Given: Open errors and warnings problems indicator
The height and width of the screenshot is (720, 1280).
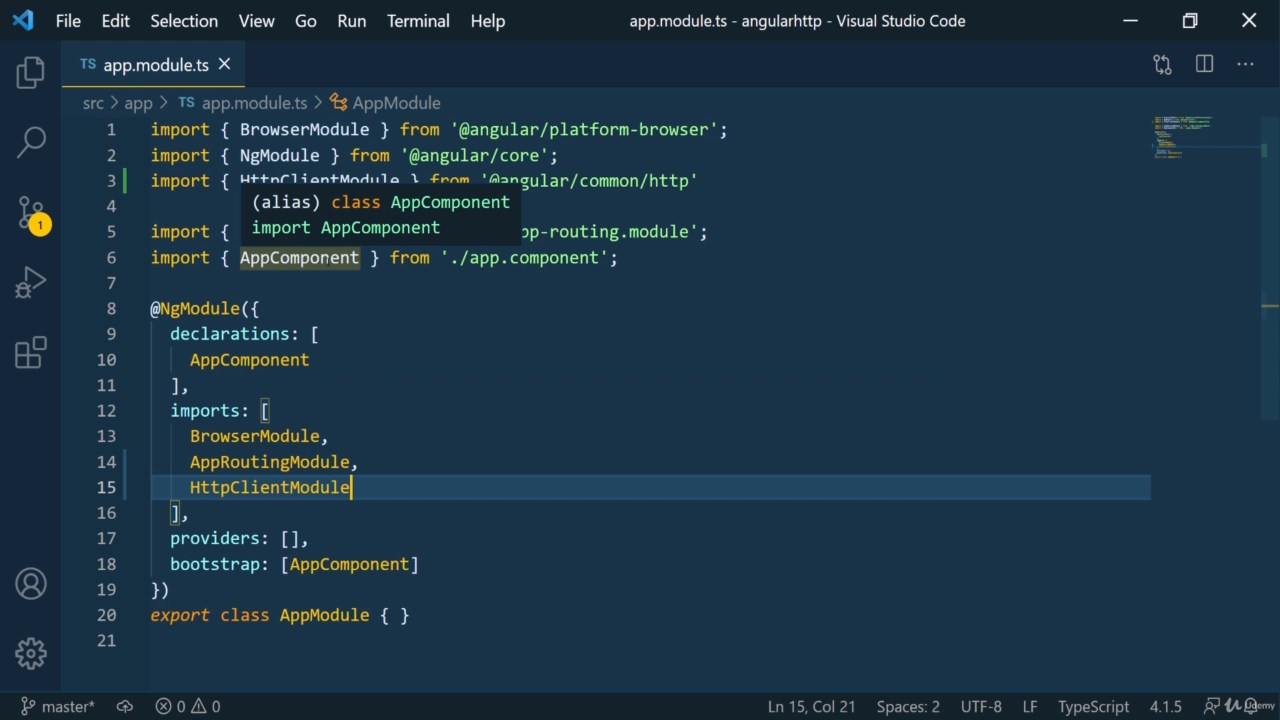Looking at the screenshot, I should [x=188, y=706].
